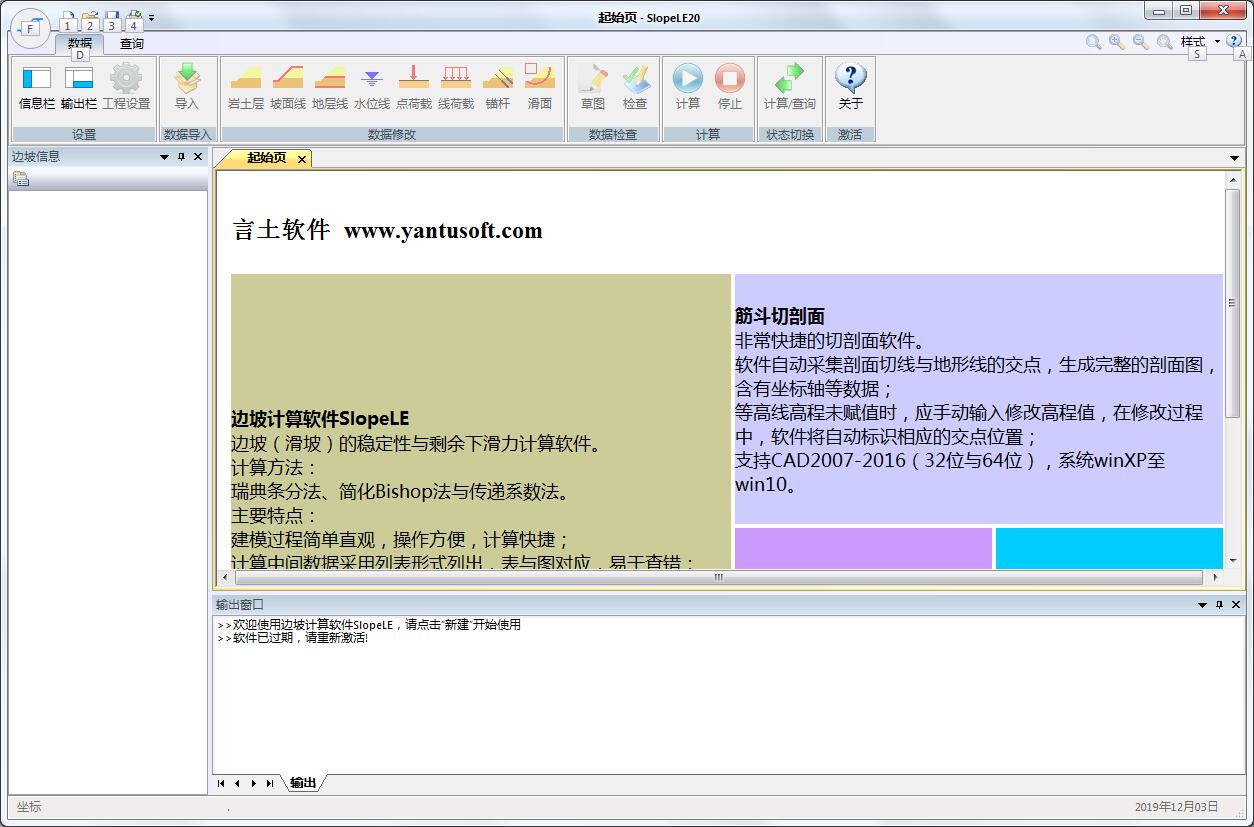Close the 起始页 start page tab

[x=301, y=159]
